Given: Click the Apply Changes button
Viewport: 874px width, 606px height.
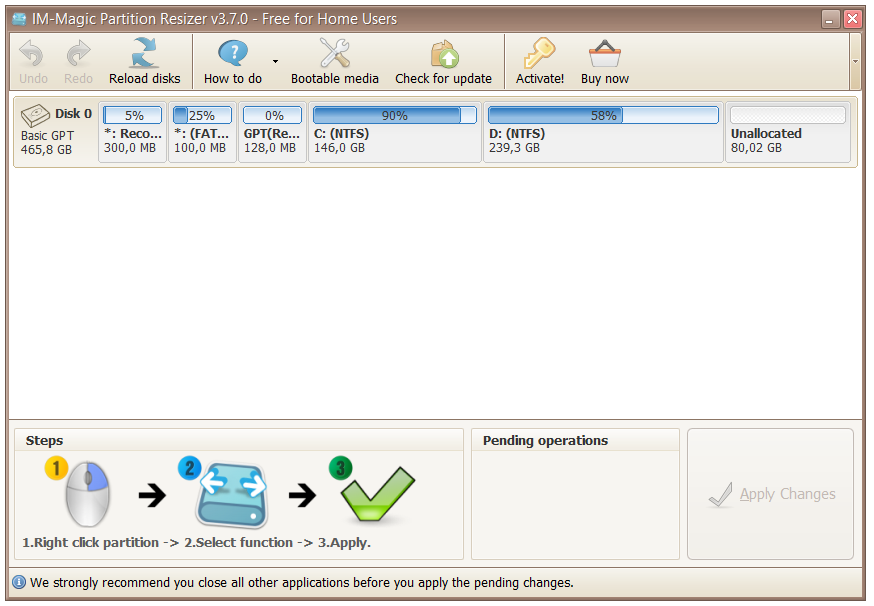Looking at the screenshot, I should [x=770, y=494].
